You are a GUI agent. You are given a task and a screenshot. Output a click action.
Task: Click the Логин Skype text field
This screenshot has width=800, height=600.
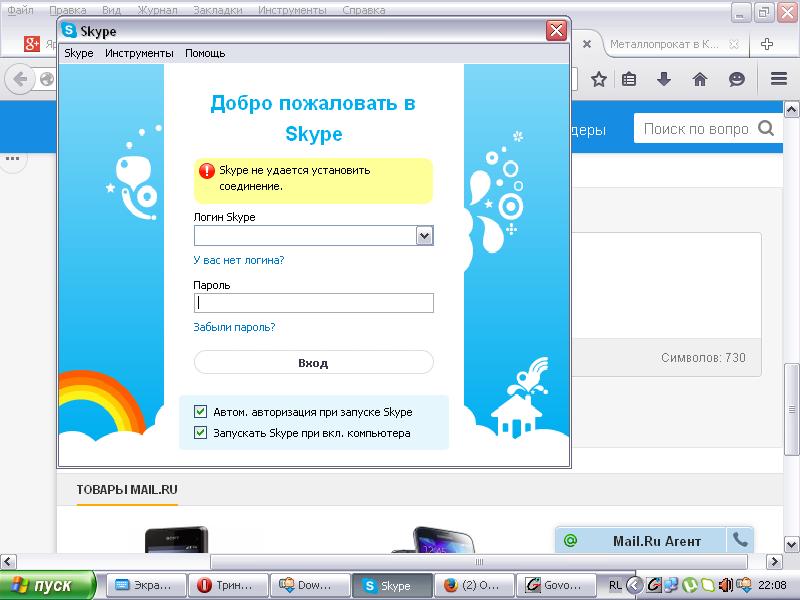(305, 236)
